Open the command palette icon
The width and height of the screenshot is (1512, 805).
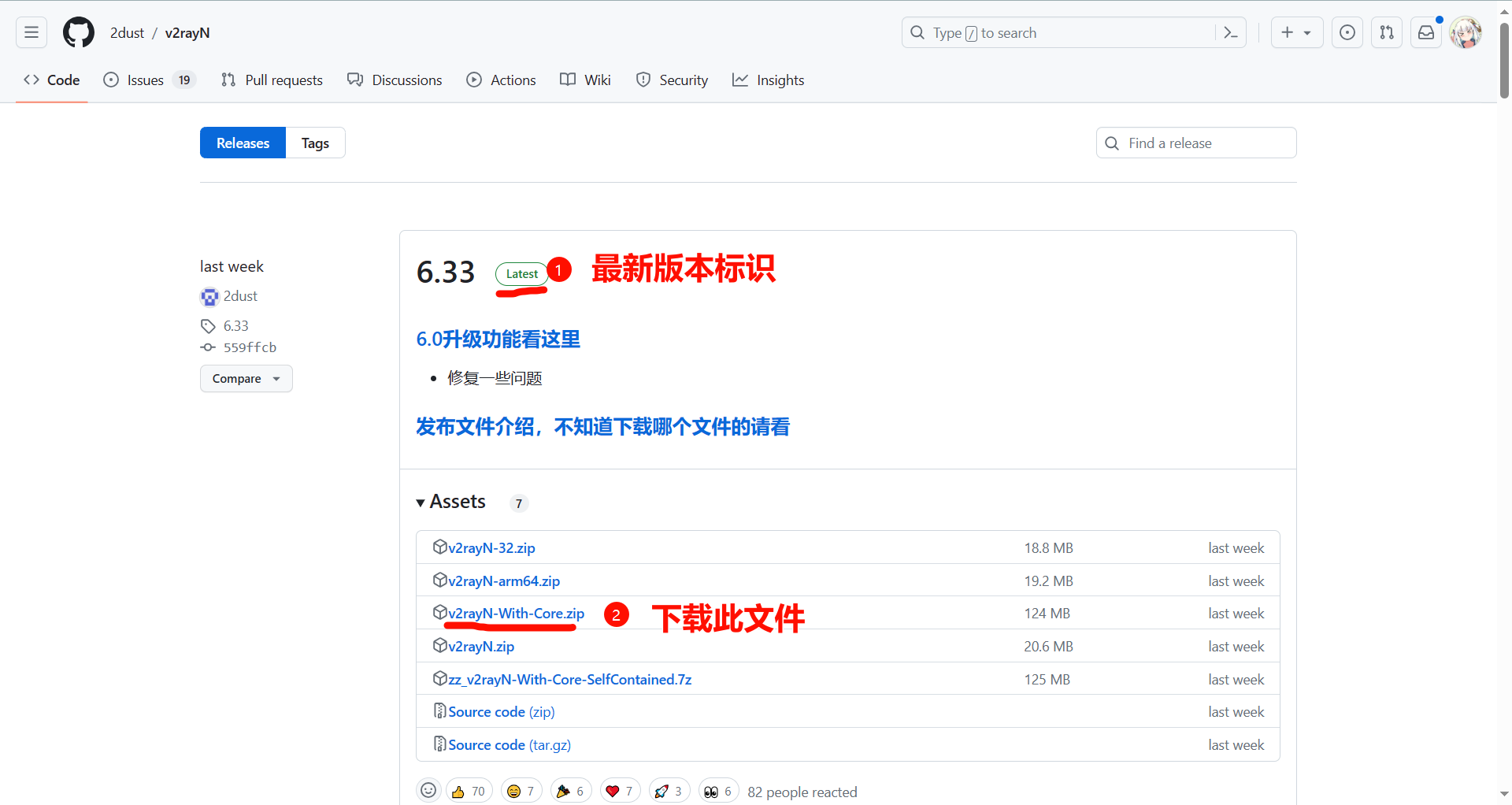point(1231,32)
